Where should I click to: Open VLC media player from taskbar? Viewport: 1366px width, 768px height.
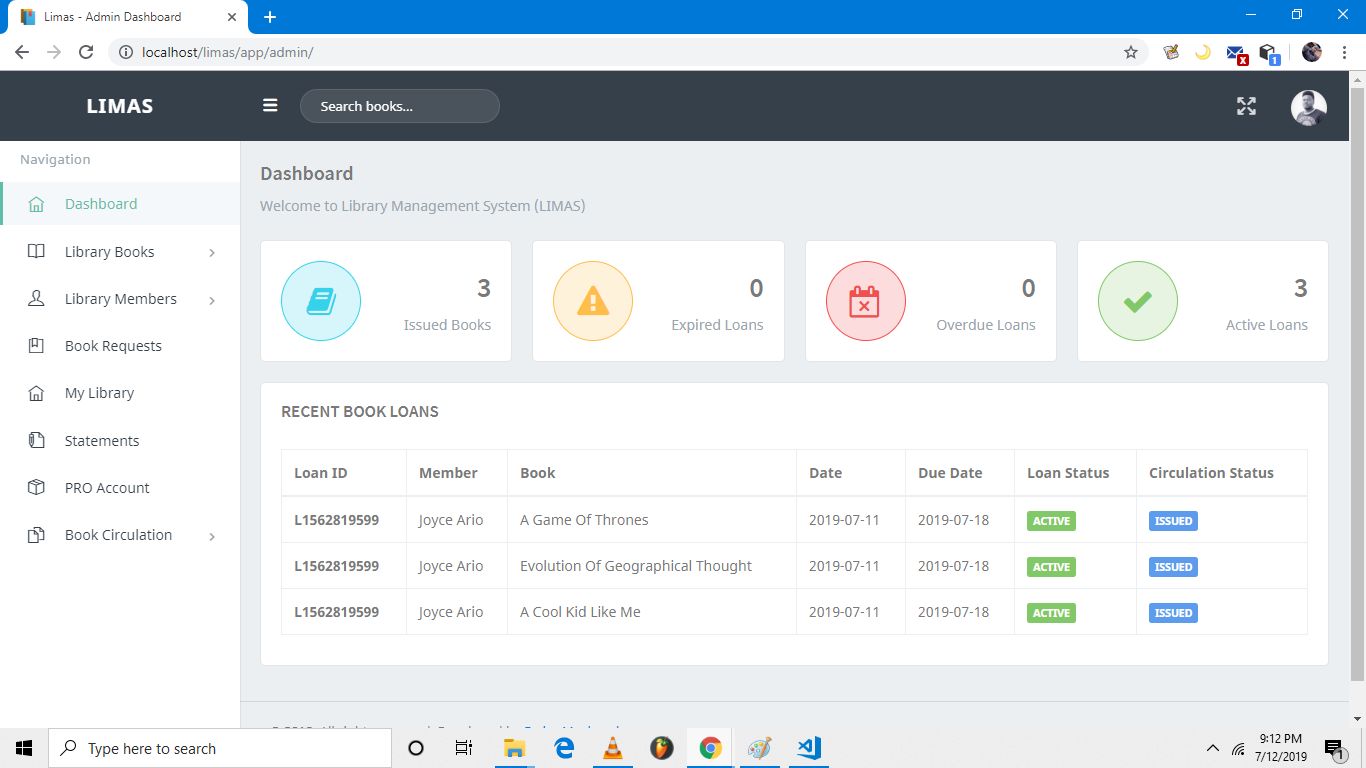pyautogui.click(x=613, y=748)
